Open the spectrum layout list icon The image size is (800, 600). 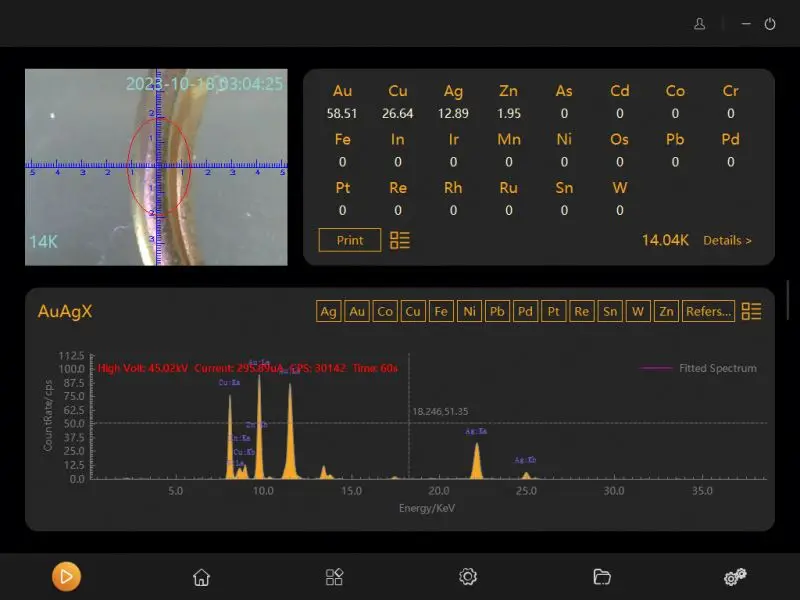click(750, 311)
